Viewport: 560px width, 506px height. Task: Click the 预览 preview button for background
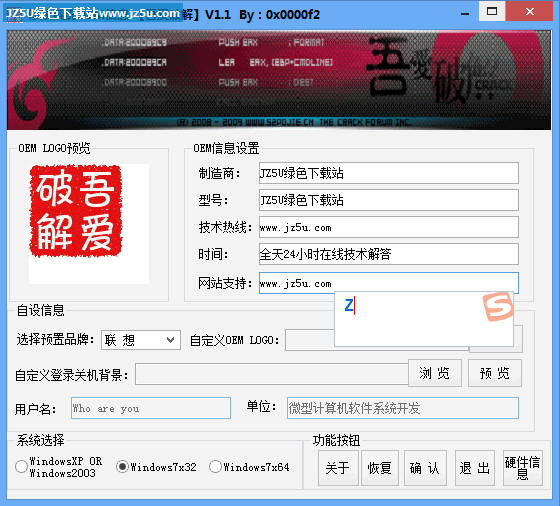pos(495,373)
